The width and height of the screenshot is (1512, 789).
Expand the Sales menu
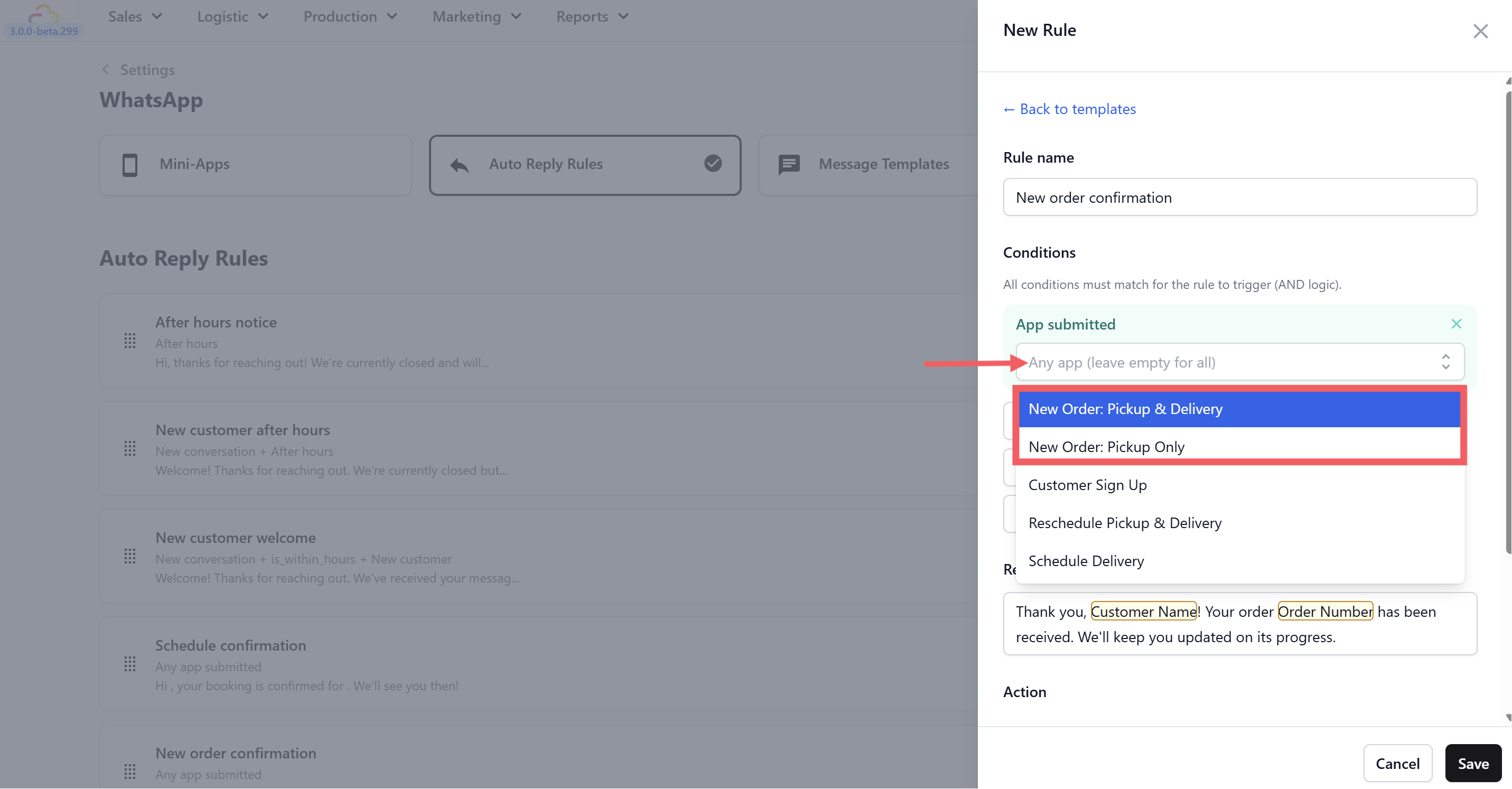tap(135, 16)
